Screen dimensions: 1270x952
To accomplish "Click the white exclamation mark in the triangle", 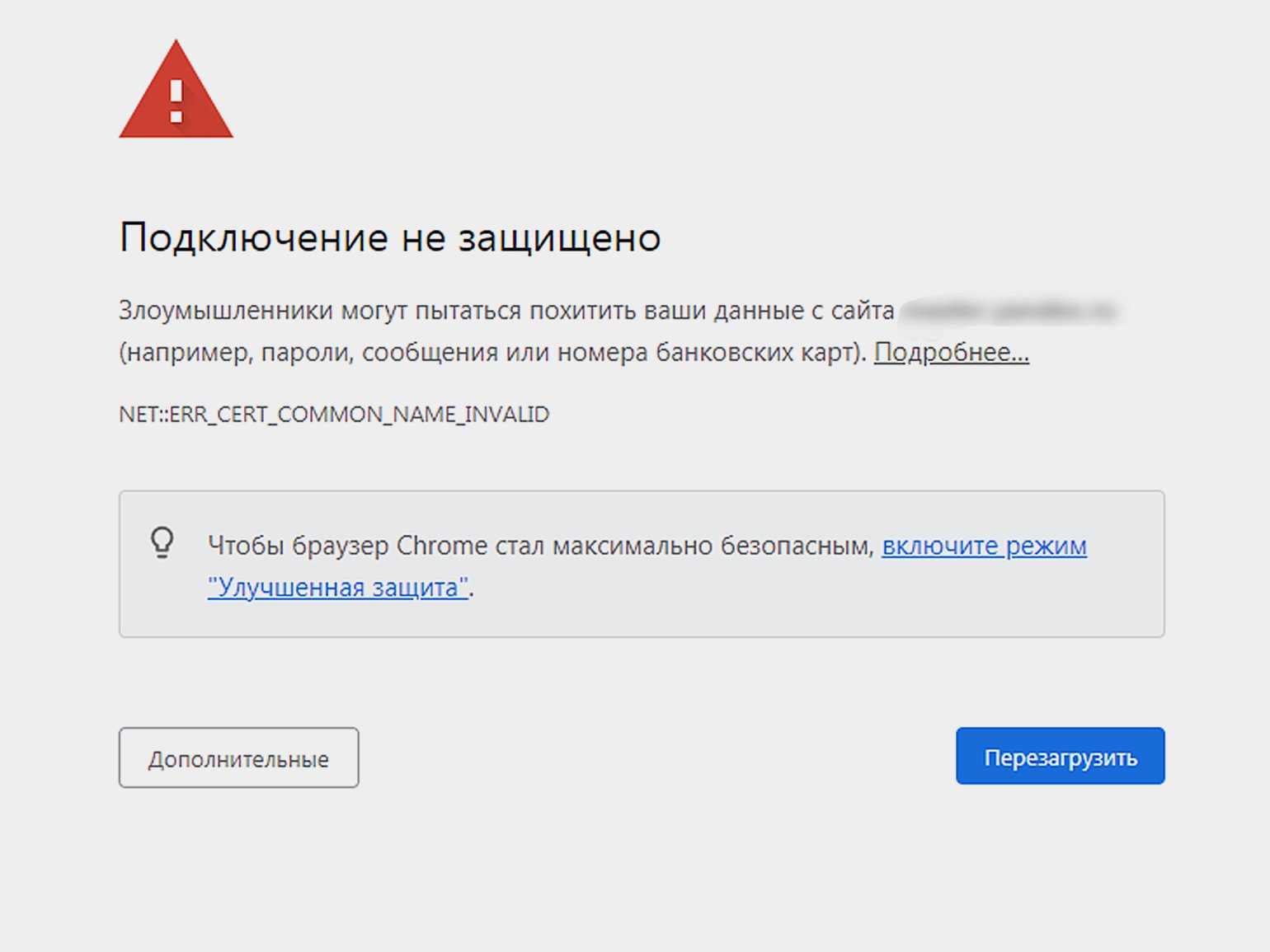I will (x=176, y=101).
